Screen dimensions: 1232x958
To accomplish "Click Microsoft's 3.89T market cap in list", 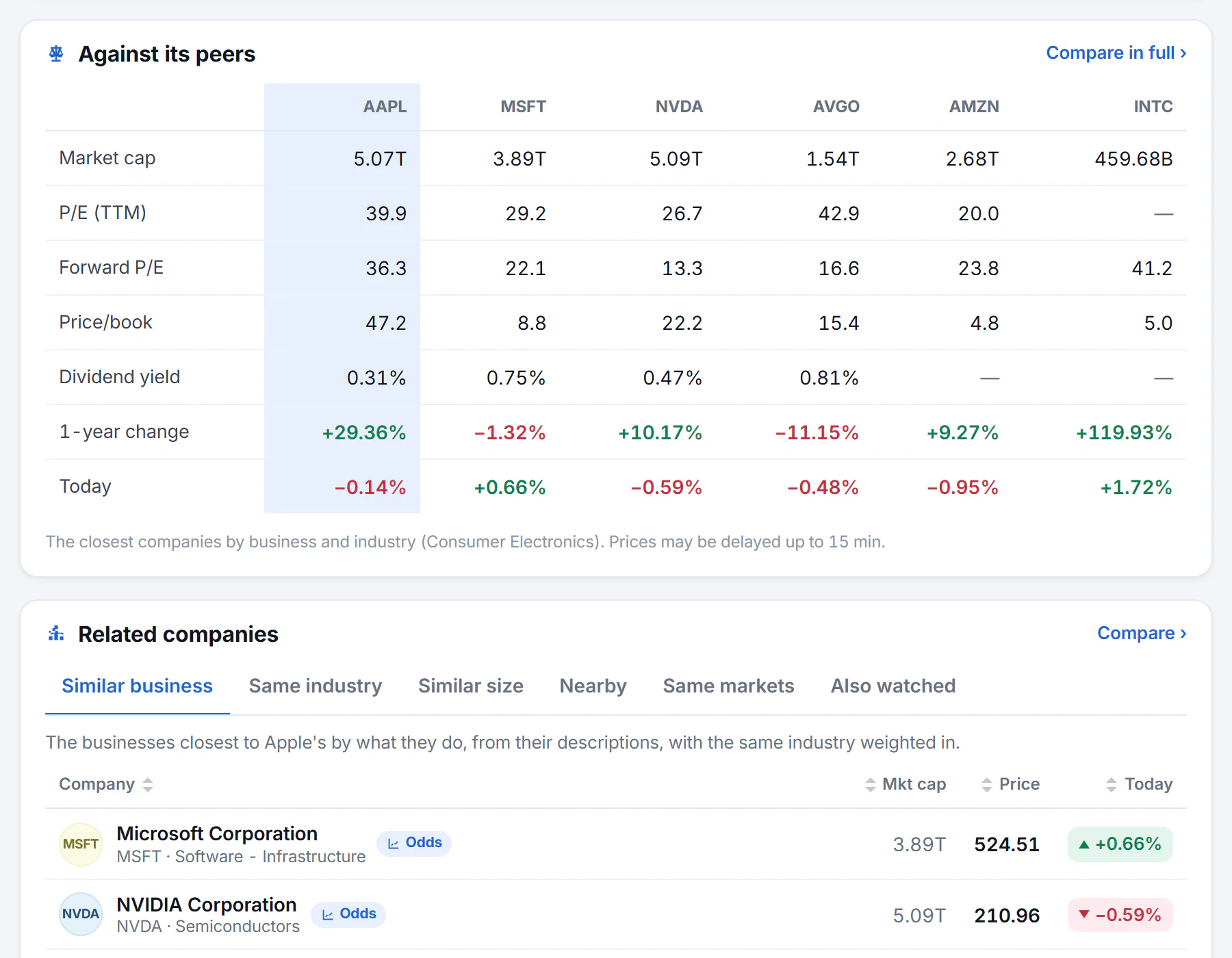I will 919,844.
